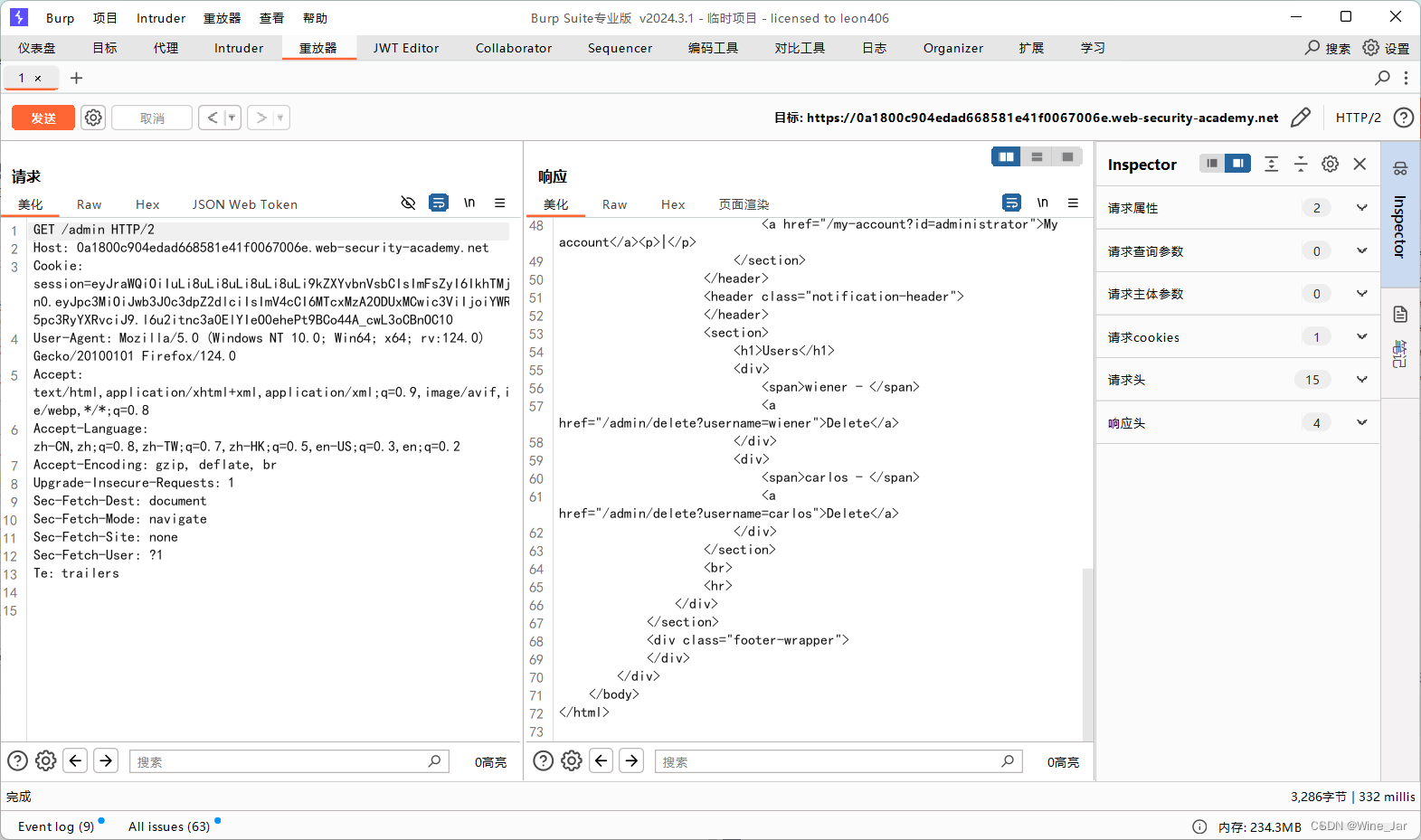The width and height of the screenshot is (1421, 840).
Task: Open the Repeater tab options menu
Action: click(x=1406, y=78)
